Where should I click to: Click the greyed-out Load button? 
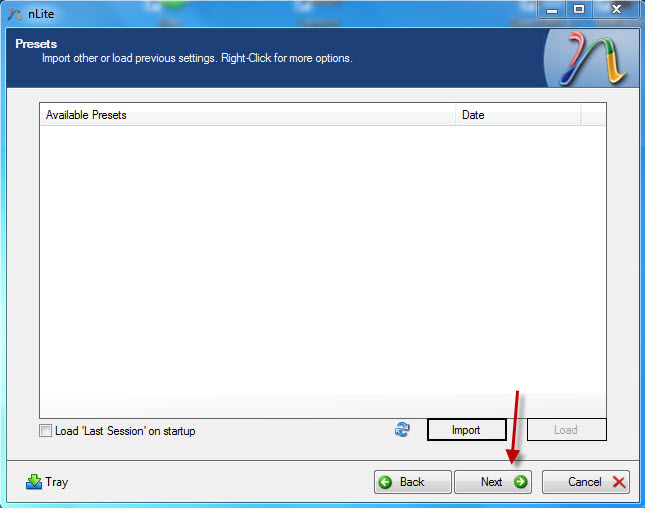tap(566, 430)
